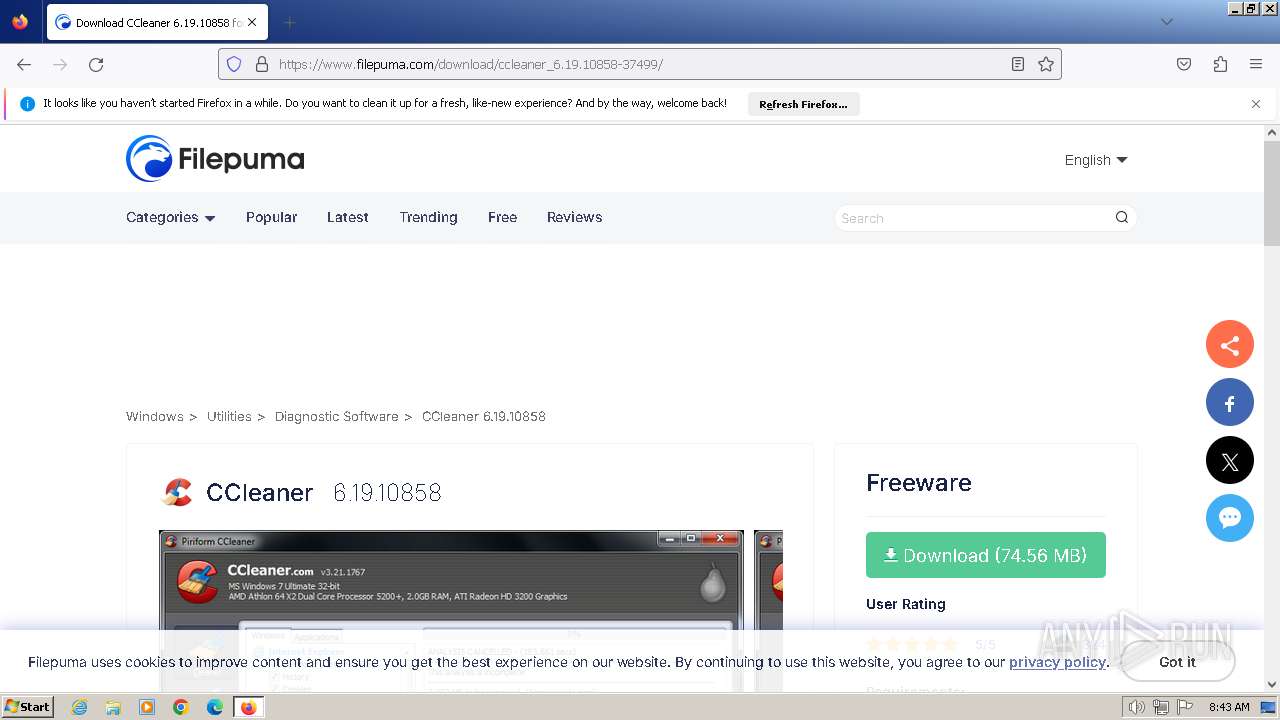1280x720 pixels.
Task: Open the tracking protection shield icon
Action: (234, 64)
